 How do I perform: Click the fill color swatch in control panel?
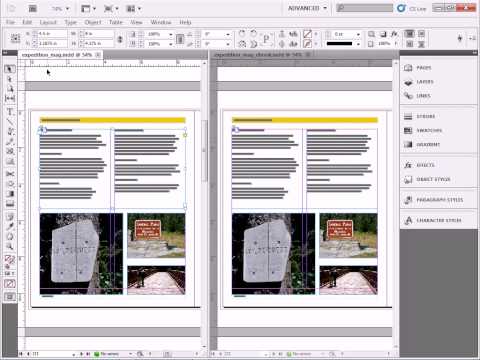coord(307,34)
